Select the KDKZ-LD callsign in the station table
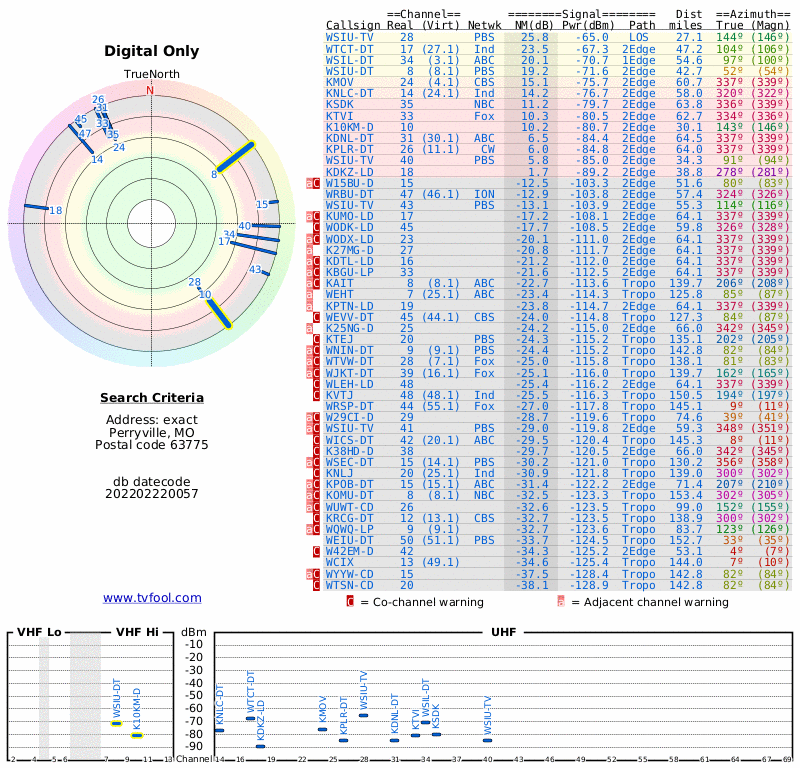Image resolution: width=800 pixels, height=768 pixels. click(x=349, y=172)
